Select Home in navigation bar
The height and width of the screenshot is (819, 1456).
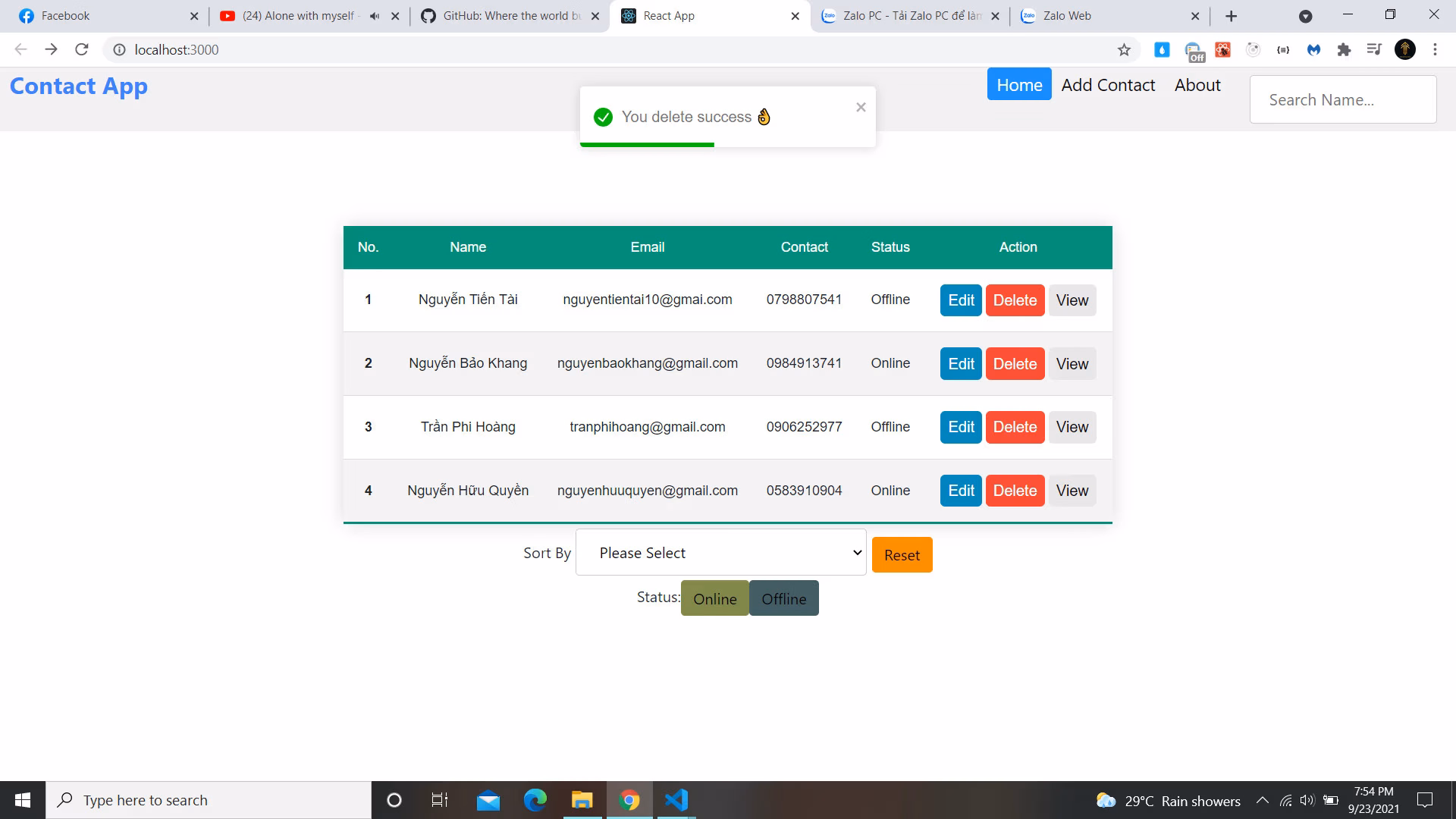point(1019,85)
